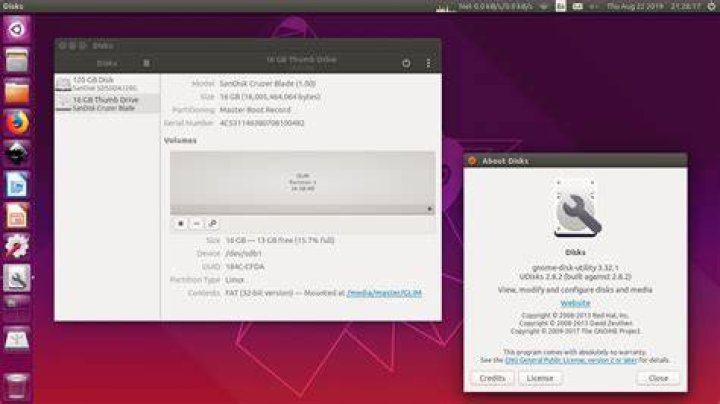This screenshot has width=720, height=404.
Task: Click the /dev/sdb1 device value
Action: (x=243, y=253)
